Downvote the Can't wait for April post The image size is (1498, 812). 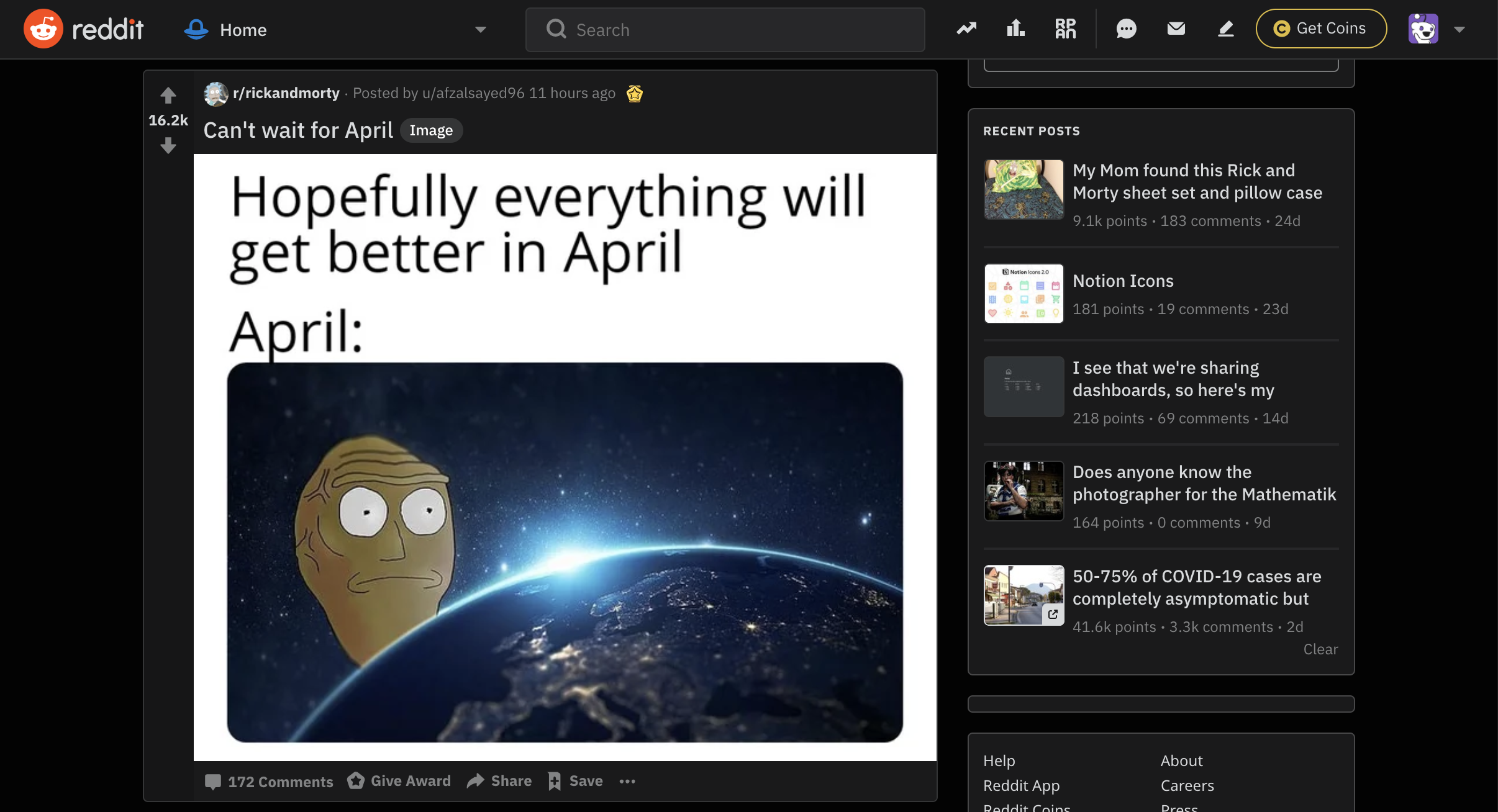168,147
